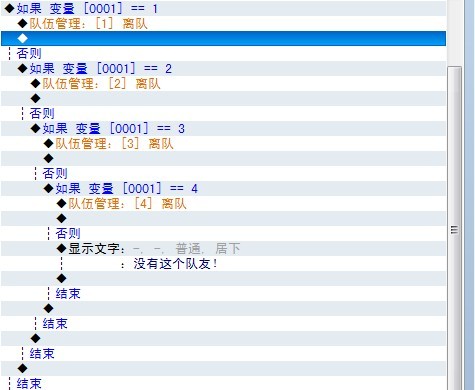Select the line '如果 变量 [0001] == 4'

coord(223,189)
